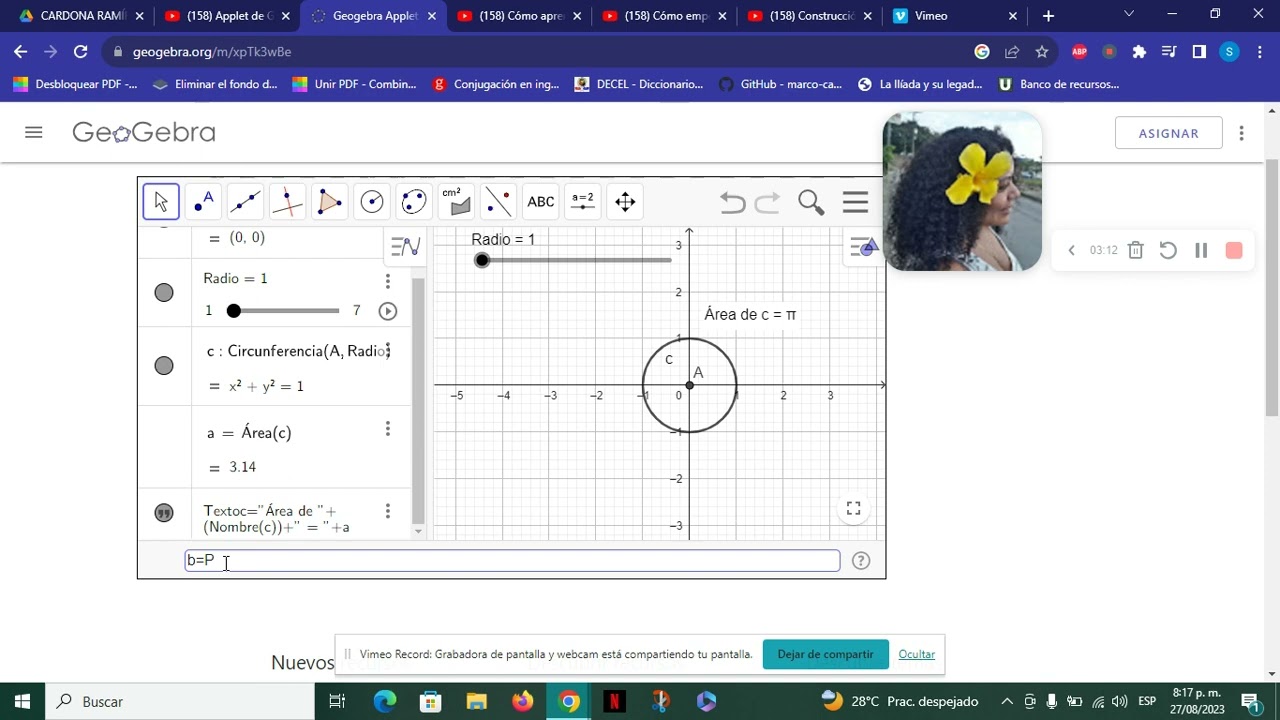1280x720 pixels.
Task: Open the input help question mark
Action: point(861,561)
